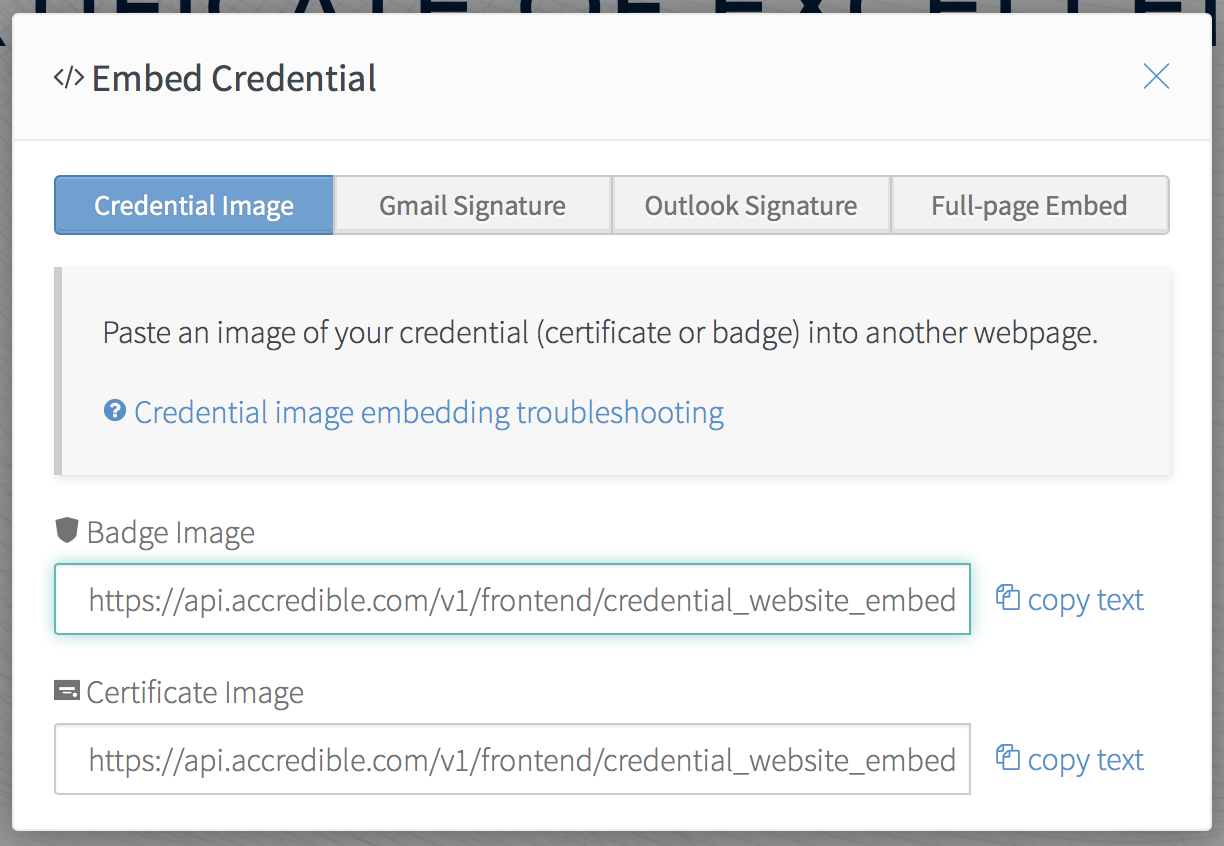Focus the Certificate Image URL field
The height and width of the screenshot is (846, 1224).
click(x=512, y=760)
